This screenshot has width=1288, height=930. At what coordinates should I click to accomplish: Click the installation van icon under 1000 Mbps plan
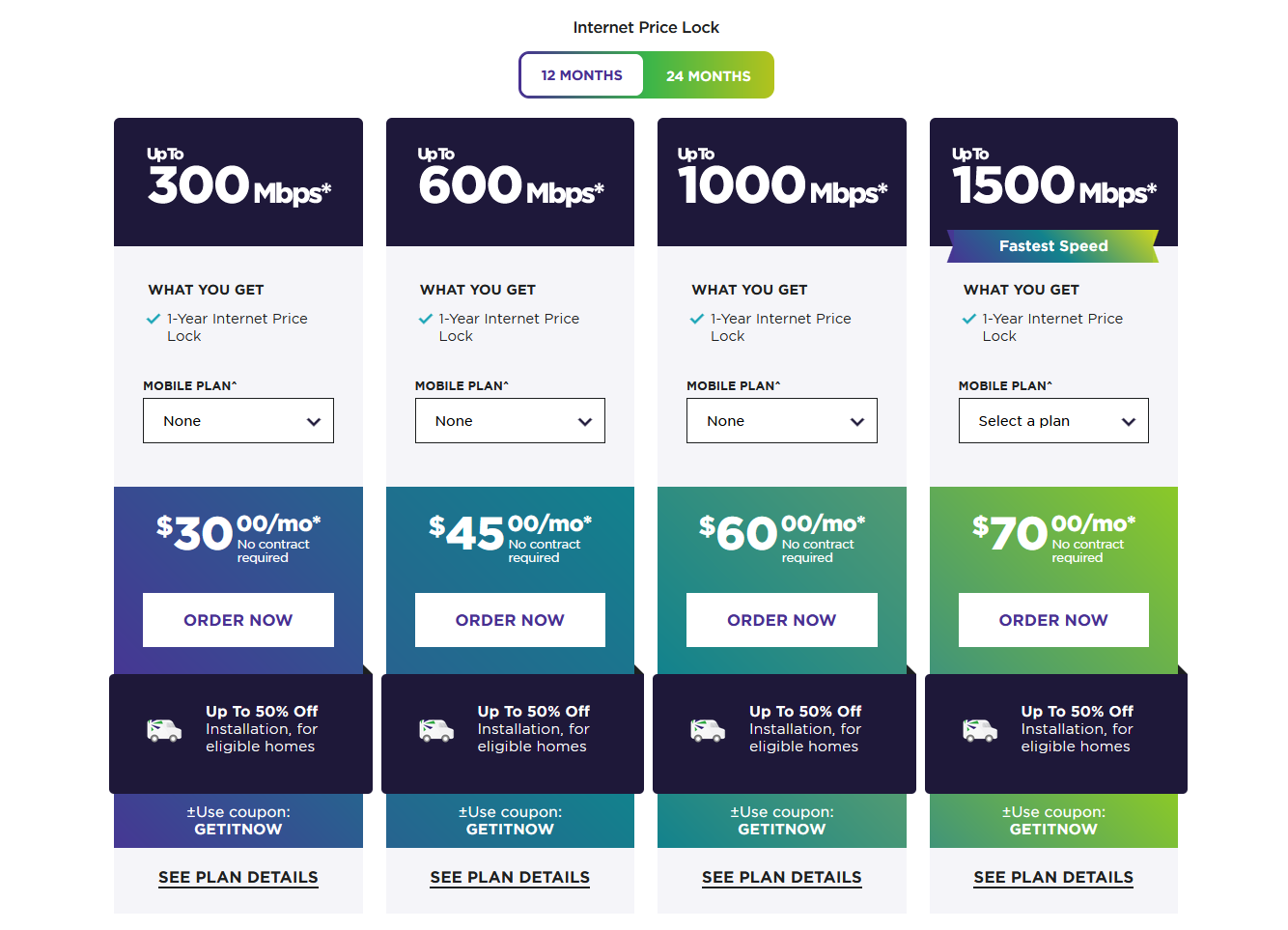click(708, 730)
